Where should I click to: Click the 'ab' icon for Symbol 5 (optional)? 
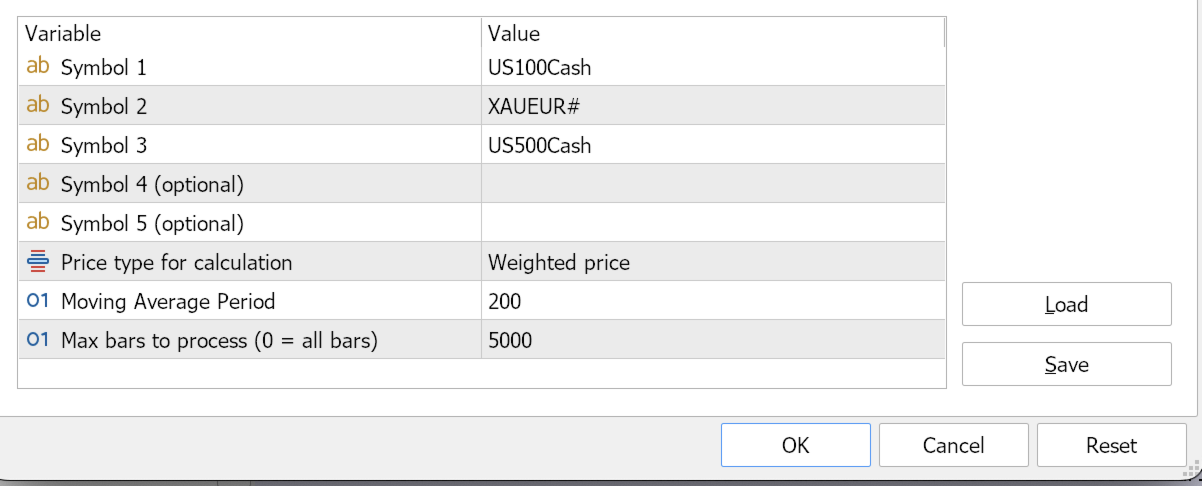tap(38, 223)
